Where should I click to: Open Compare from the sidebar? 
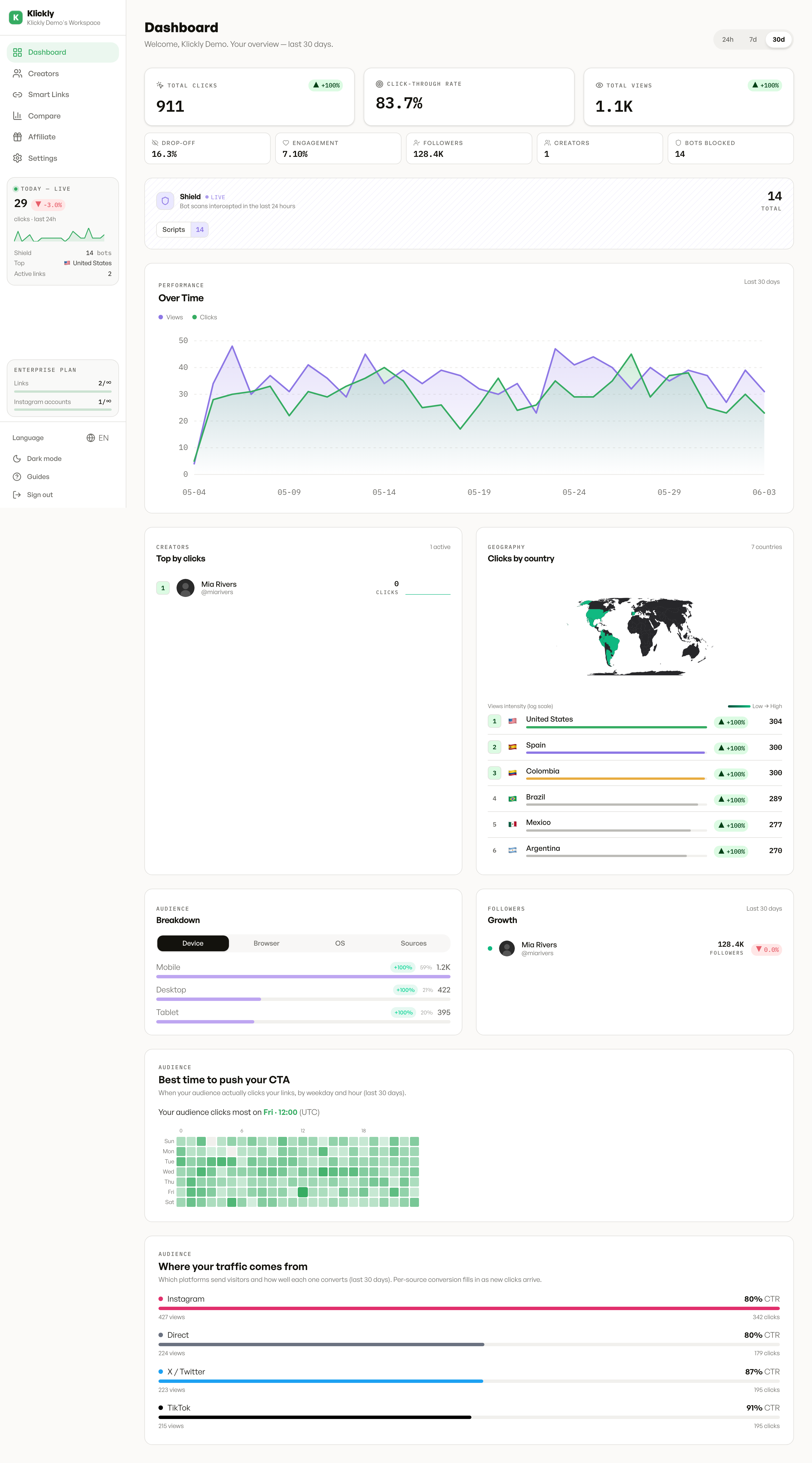(x=63, y=116)
